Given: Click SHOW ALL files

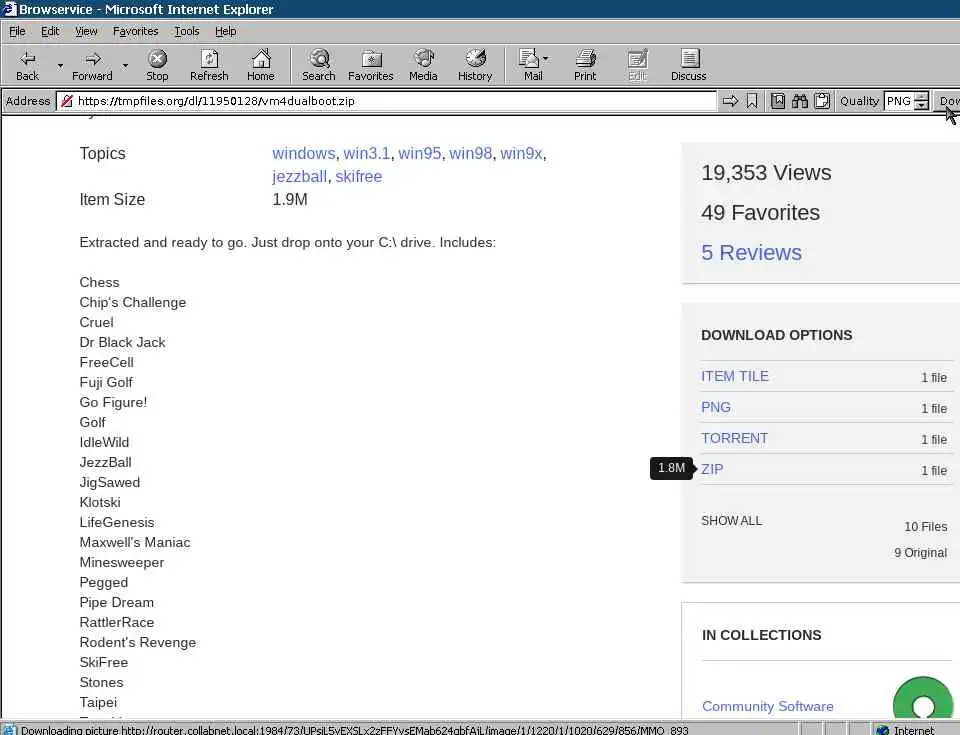Looking at the screenshot, I should point(732,521).
